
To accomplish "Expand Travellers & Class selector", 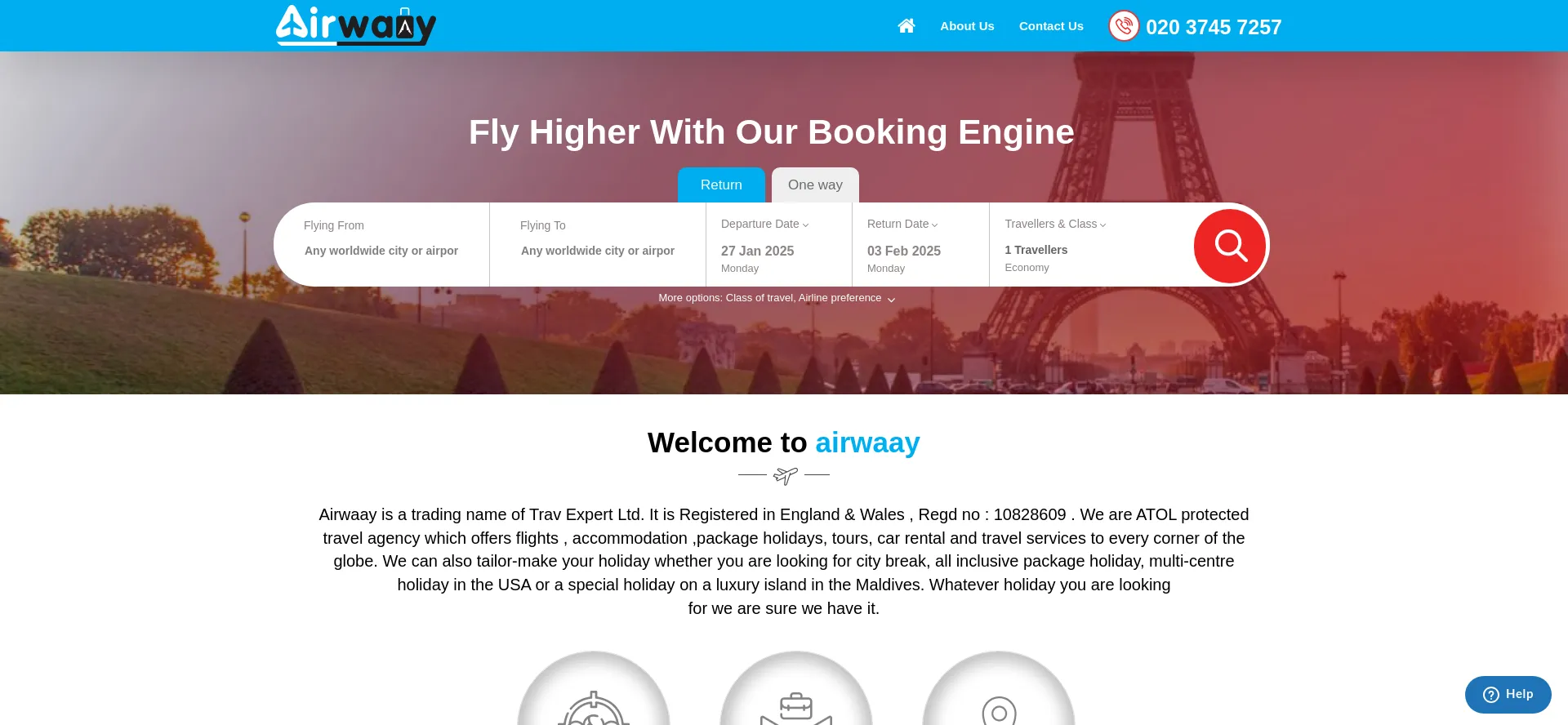I will pyautogui.click(x=1055, y=224).
